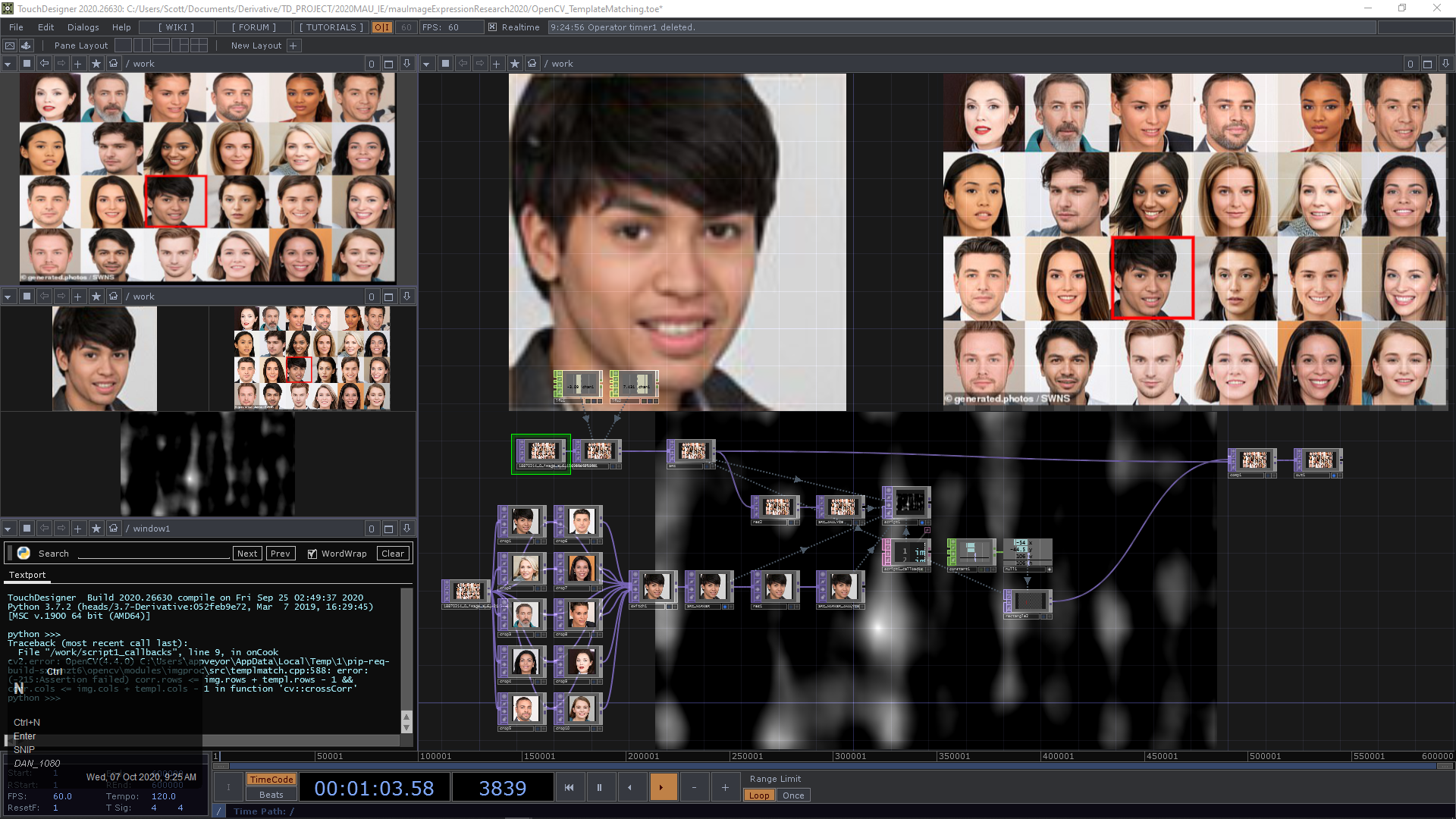Pause timeline playback
Viewport: 1456px width, 819px height.
pos(599,787)
